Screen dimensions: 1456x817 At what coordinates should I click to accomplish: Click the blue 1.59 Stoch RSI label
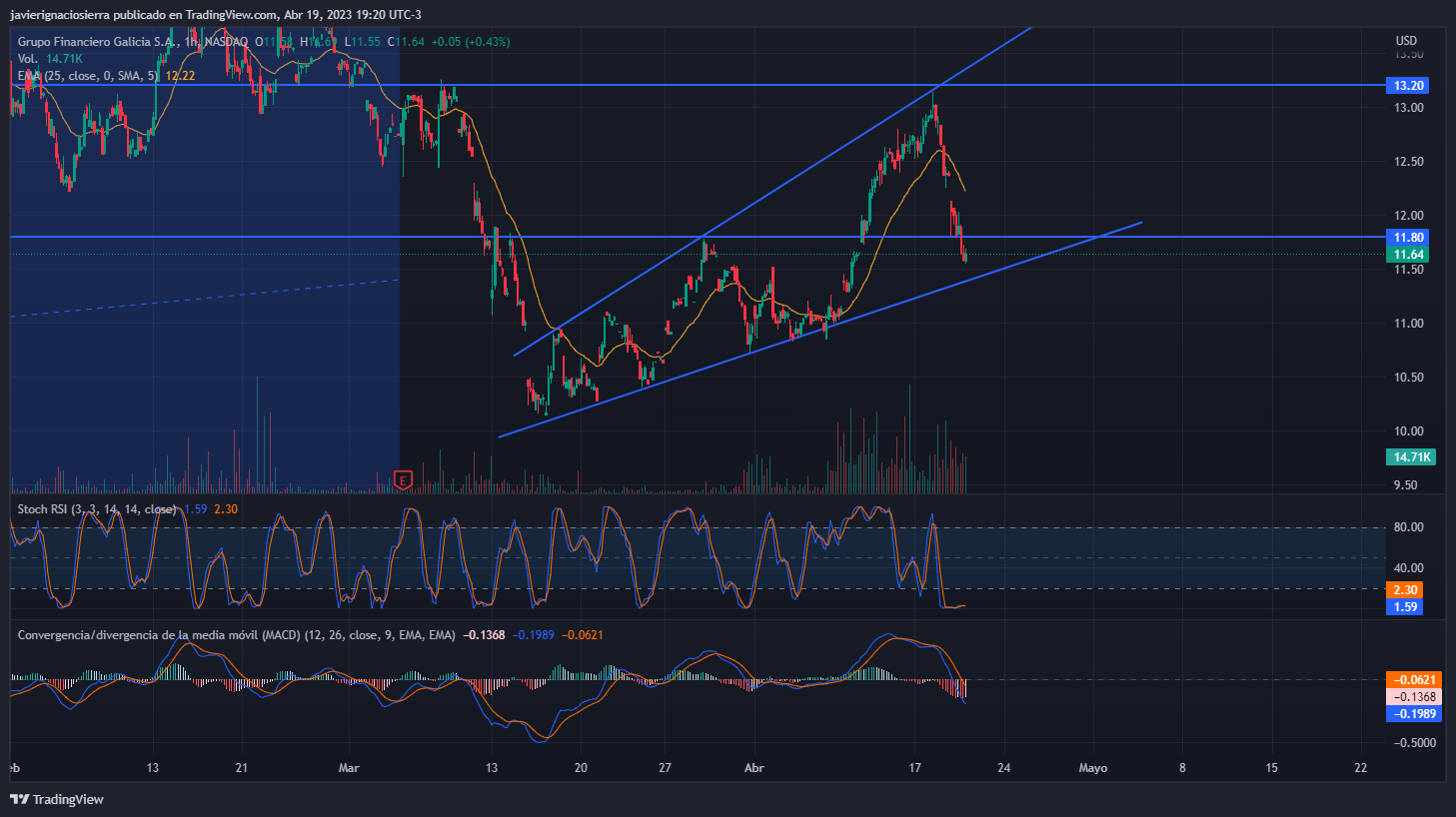[1405, 607]
